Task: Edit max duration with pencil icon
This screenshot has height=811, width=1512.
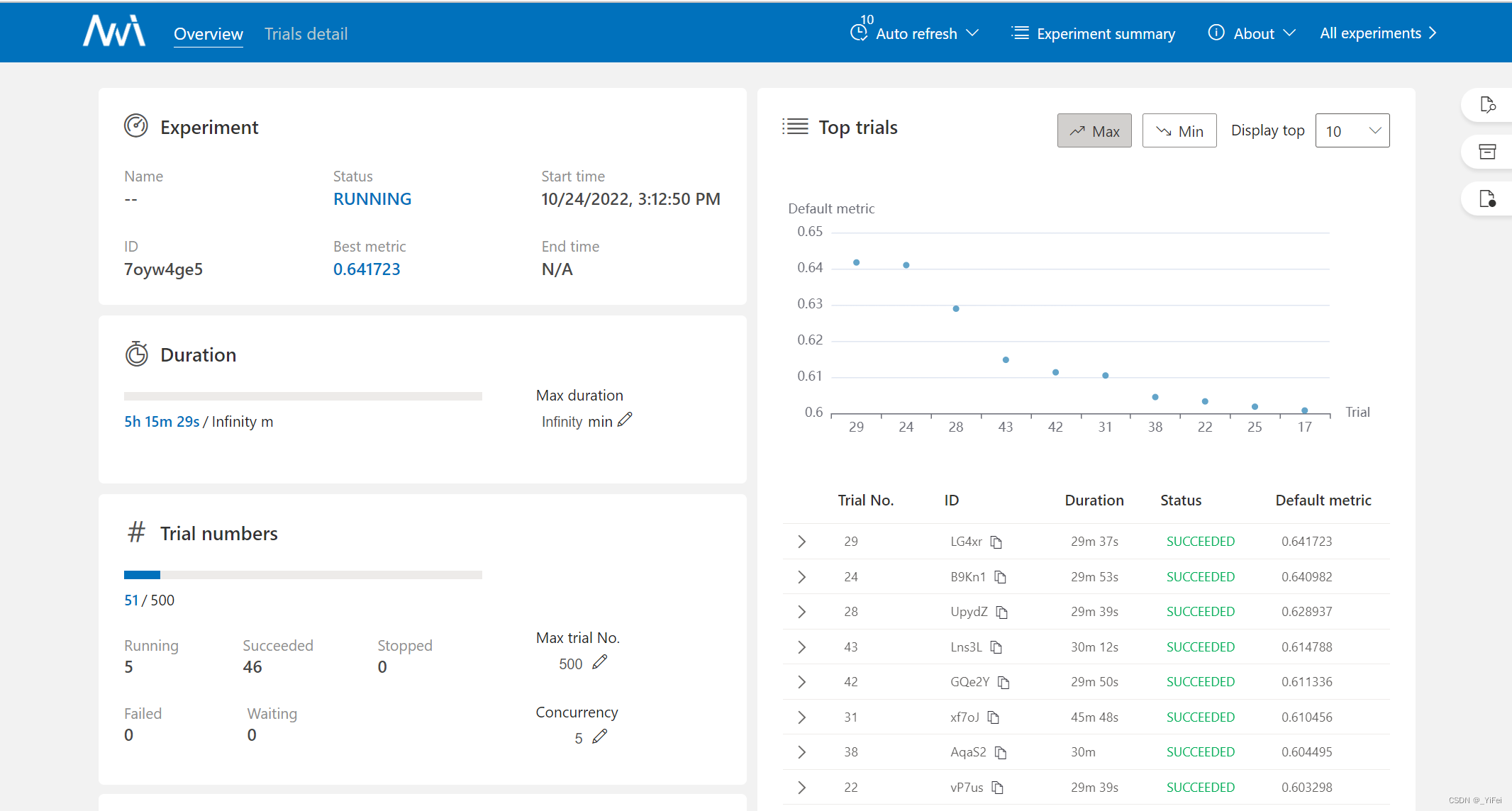Action: coord(625,420)
